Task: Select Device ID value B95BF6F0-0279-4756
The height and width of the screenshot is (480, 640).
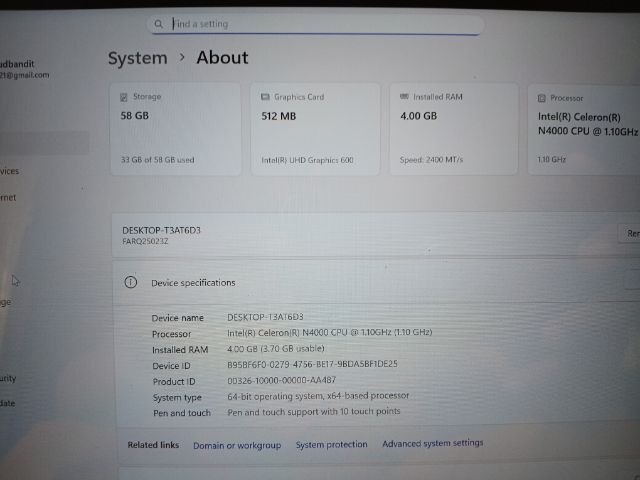Action: click(x=312, y=364)
